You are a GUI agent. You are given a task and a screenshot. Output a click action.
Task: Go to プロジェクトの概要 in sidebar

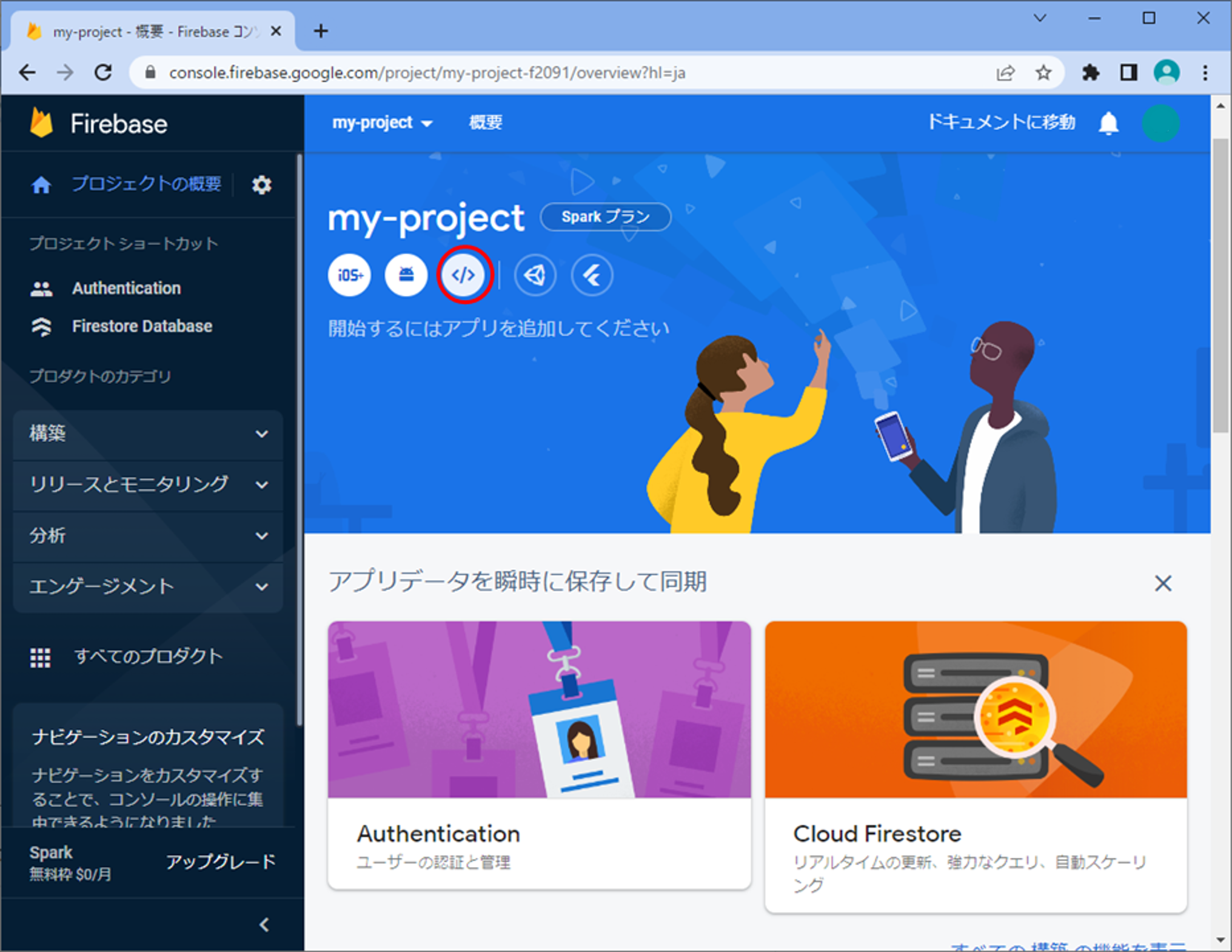(x=147, y=184)
